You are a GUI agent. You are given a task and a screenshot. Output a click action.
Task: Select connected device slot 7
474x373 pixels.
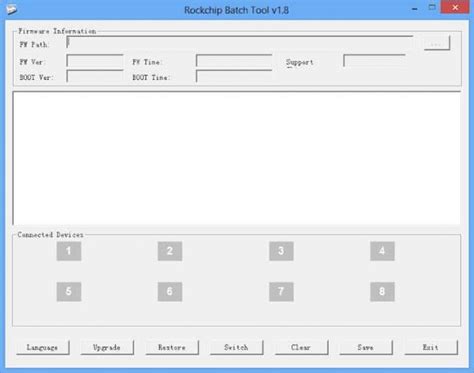coord(281,292)
